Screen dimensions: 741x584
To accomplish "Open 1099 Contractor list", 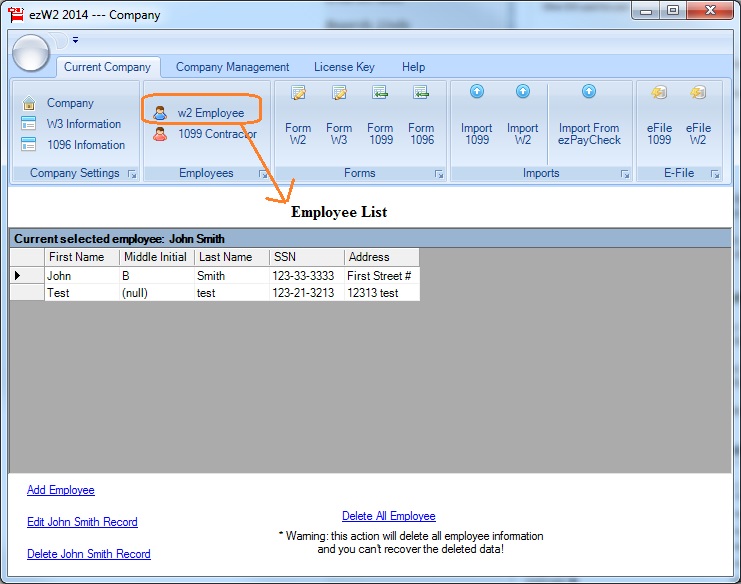I will 216,134.
